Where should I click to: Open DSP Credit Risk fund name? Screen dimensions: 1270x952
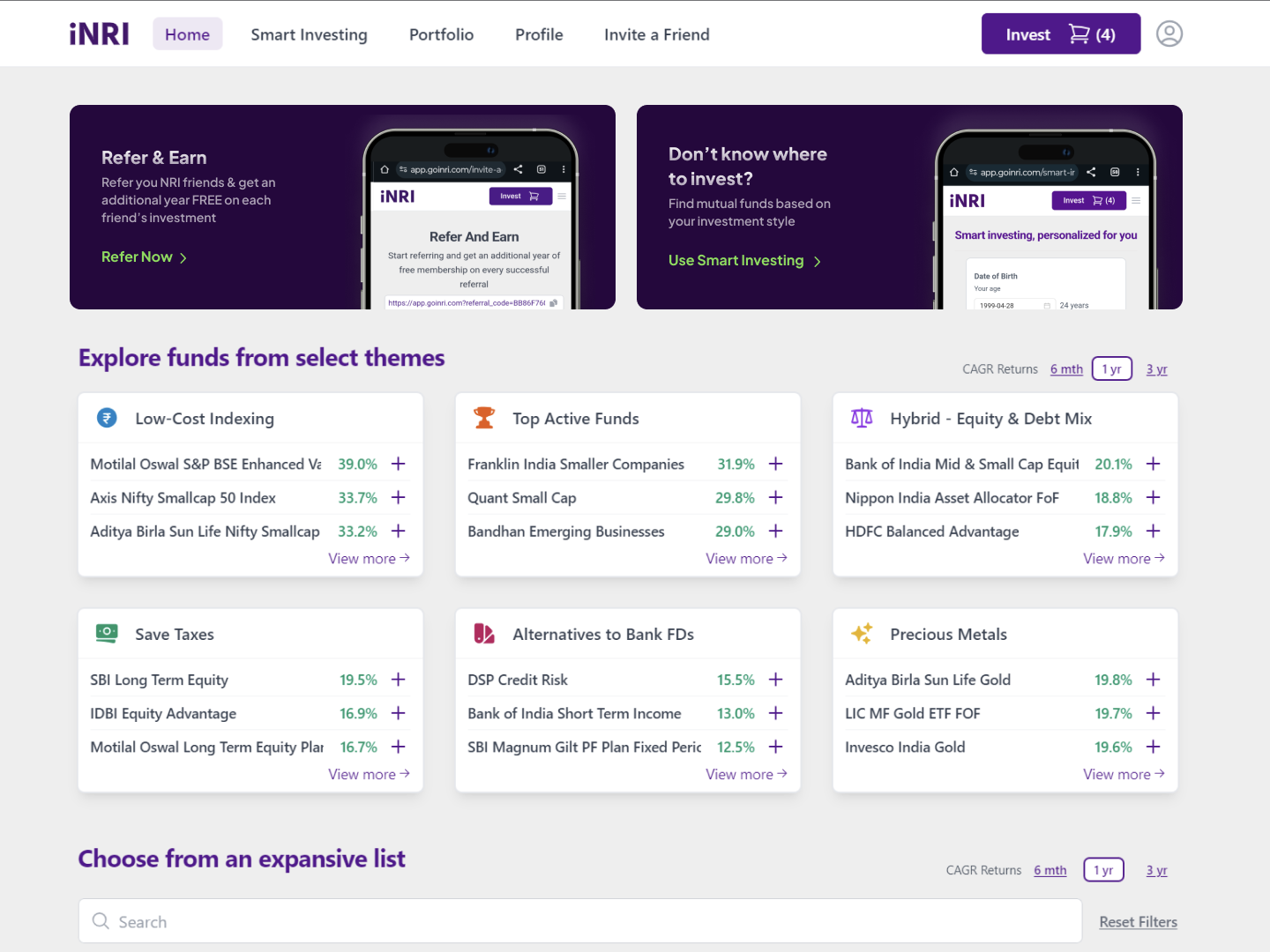click(518, 680)
